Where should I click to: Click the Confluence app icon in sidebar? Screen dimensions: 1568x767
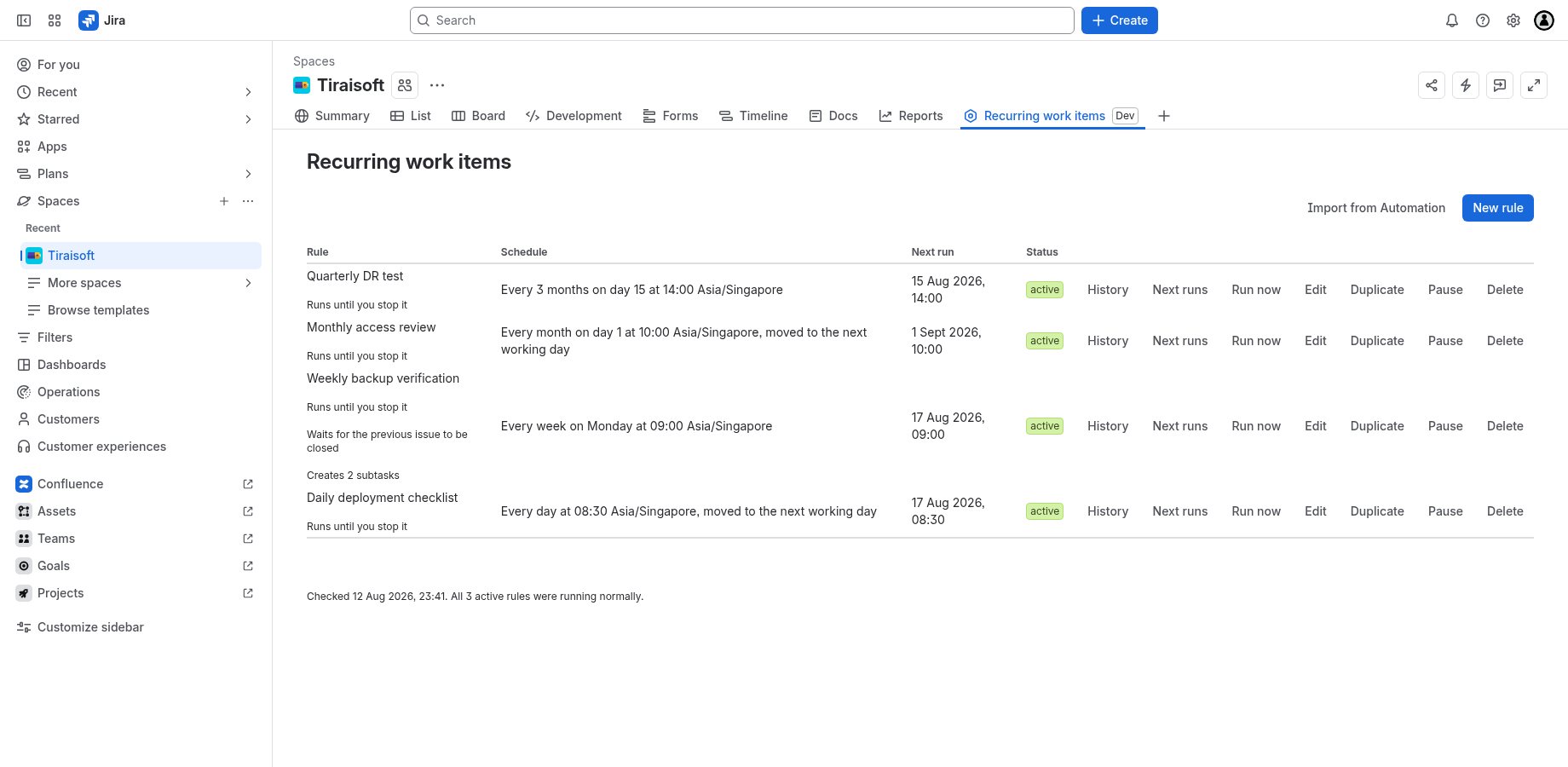click(24, 484)
